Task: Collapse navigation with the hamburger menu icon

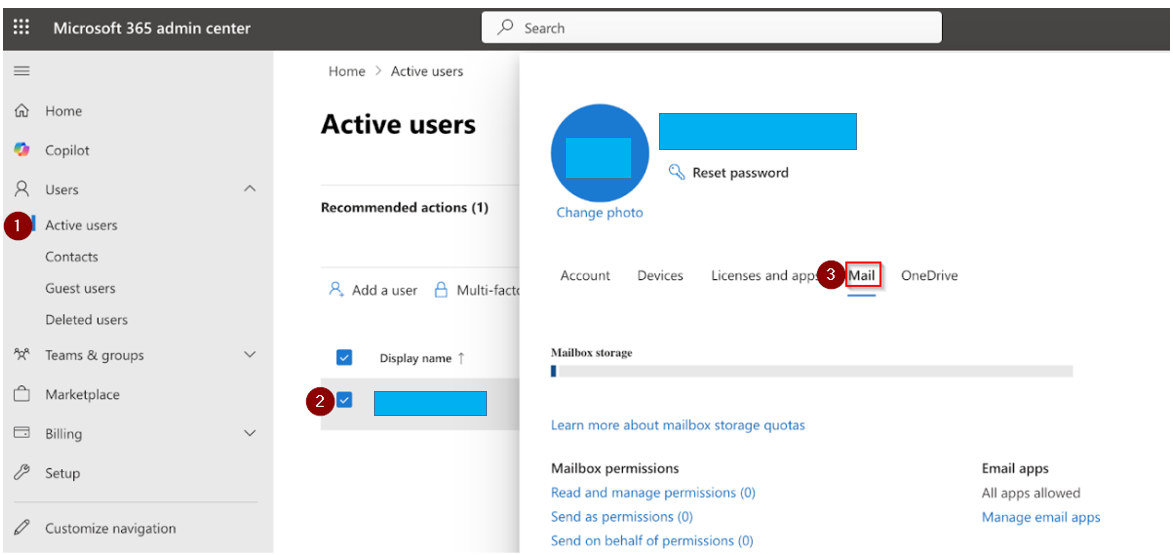Action: click(x=22, y=71)
